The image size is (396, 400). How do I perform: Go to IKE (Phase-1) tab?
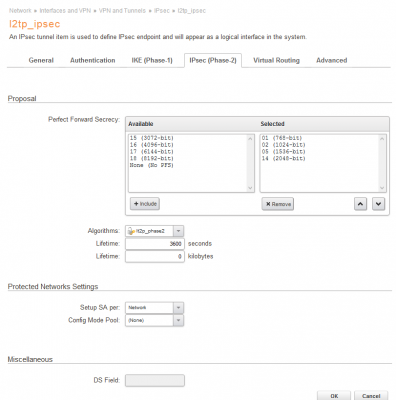(x=152, y=60)
